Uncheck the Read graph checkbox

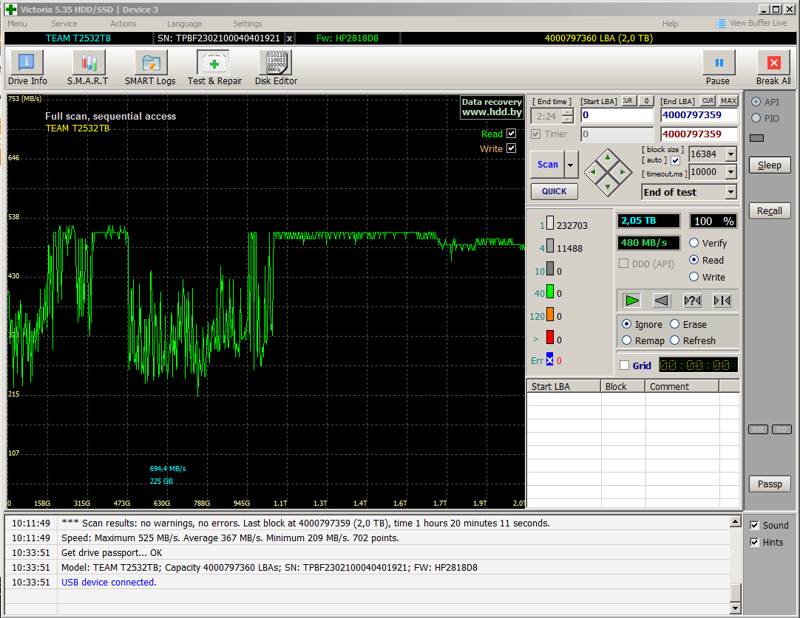pos(511,133)
